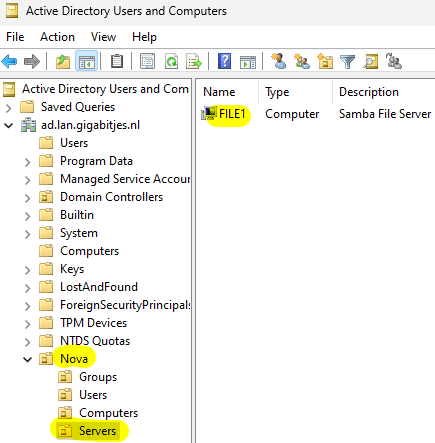Click Find objects magnifier icon
The height and width of the screenshot is (443, 435).
[370, 62]
